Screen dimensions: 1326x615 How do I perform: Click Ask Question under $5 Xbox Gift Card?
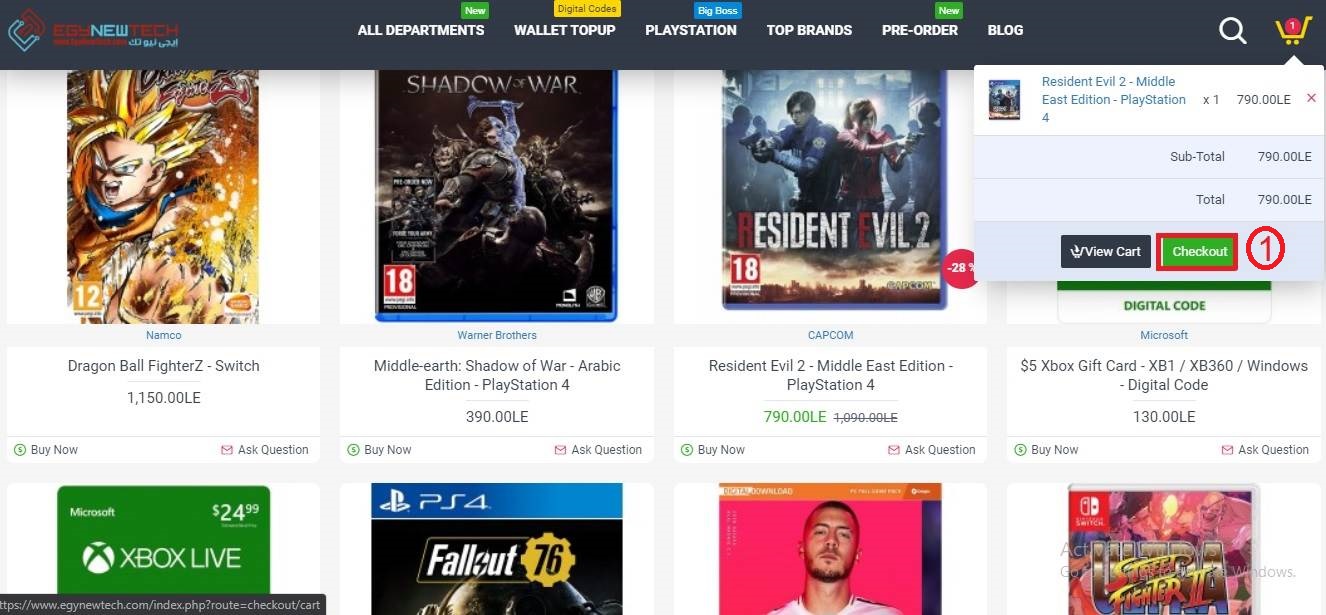(x=1265, y=450)
